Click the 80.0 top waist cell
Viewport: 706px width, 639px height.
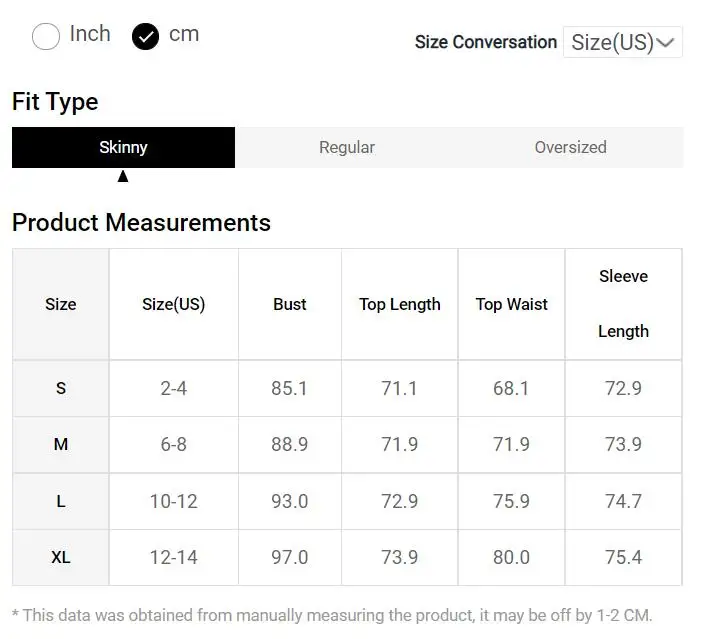tap(511, 557)
